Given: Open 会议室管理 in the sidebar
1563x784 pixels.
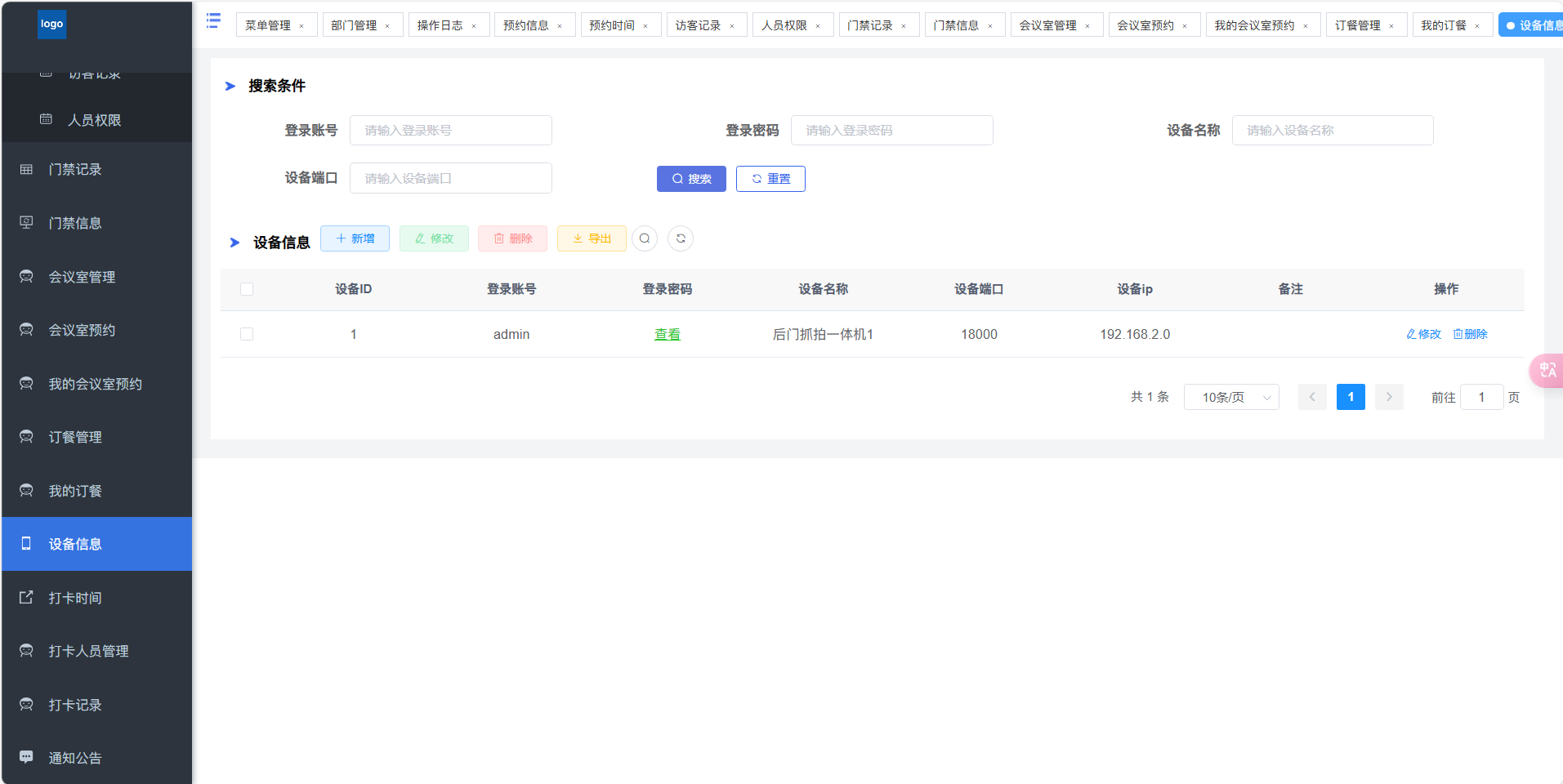Looking at the screenshot, I should 96,277.
